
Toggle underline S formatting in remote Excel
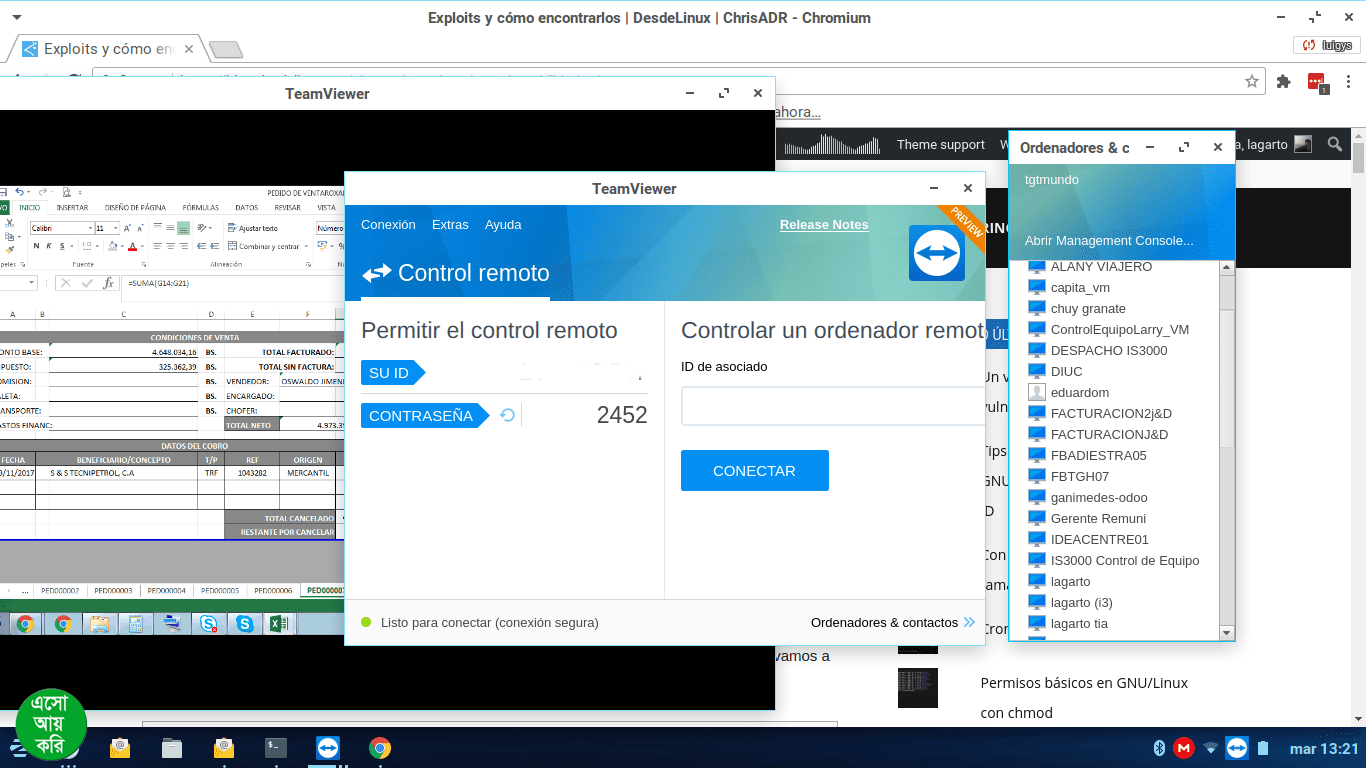64,246
